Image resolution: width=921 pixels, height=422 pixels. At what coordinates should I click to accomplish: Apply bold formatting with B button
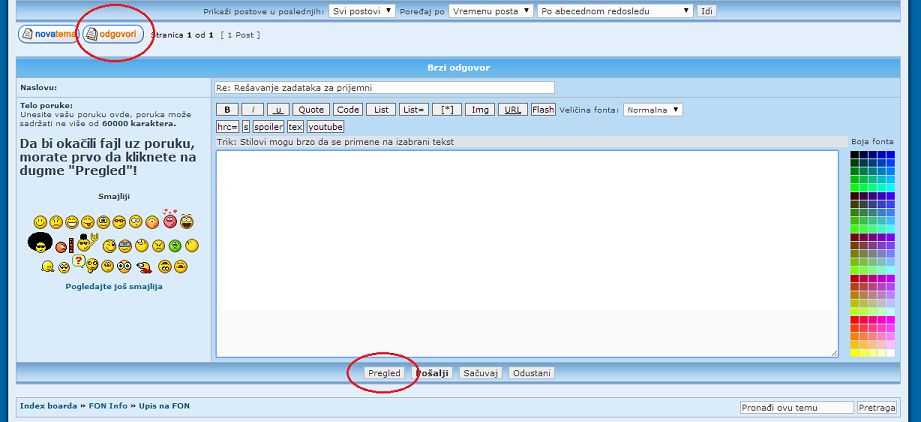(x=227, y=110)
